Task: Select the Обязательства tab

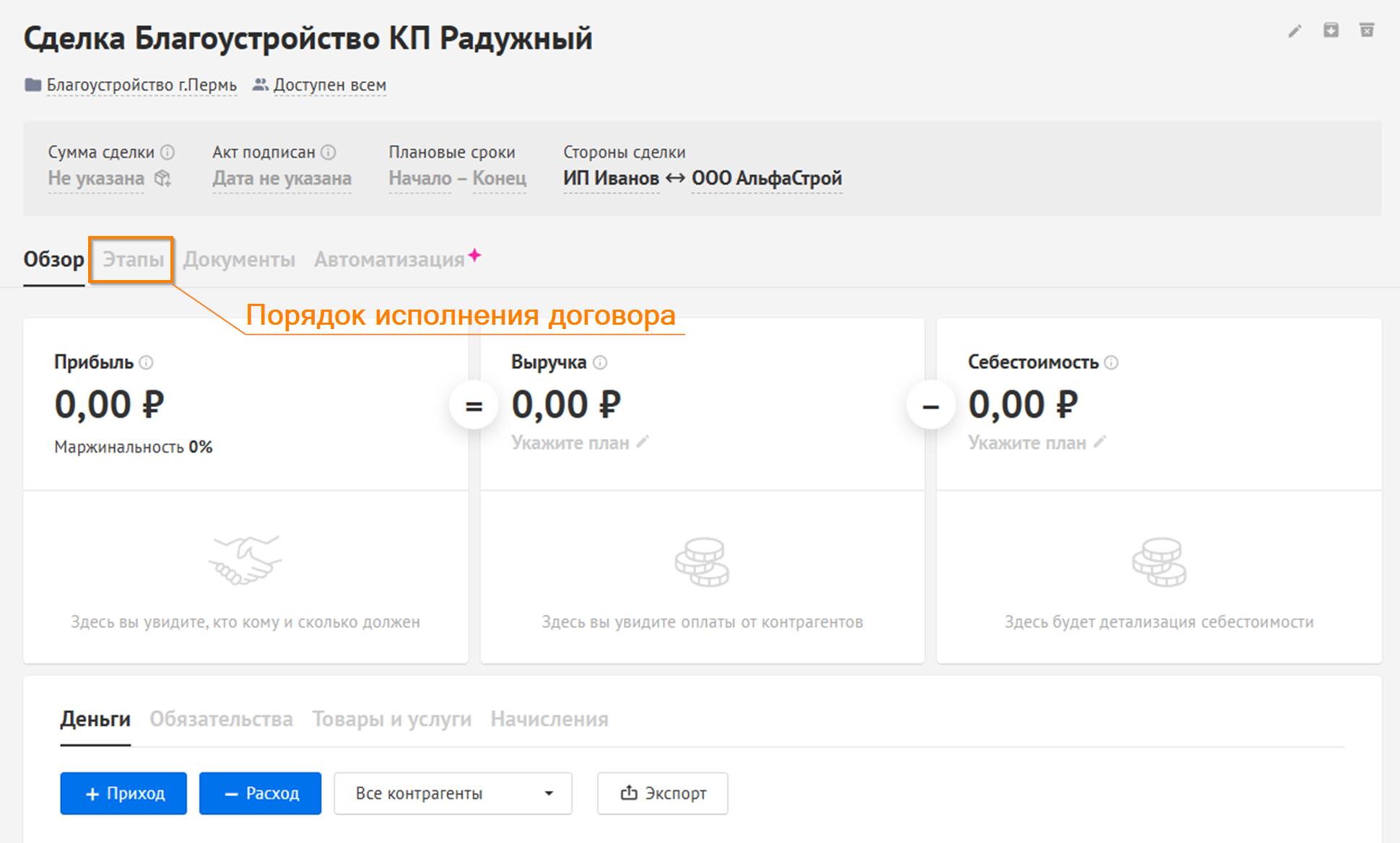Action: point(221,719)
